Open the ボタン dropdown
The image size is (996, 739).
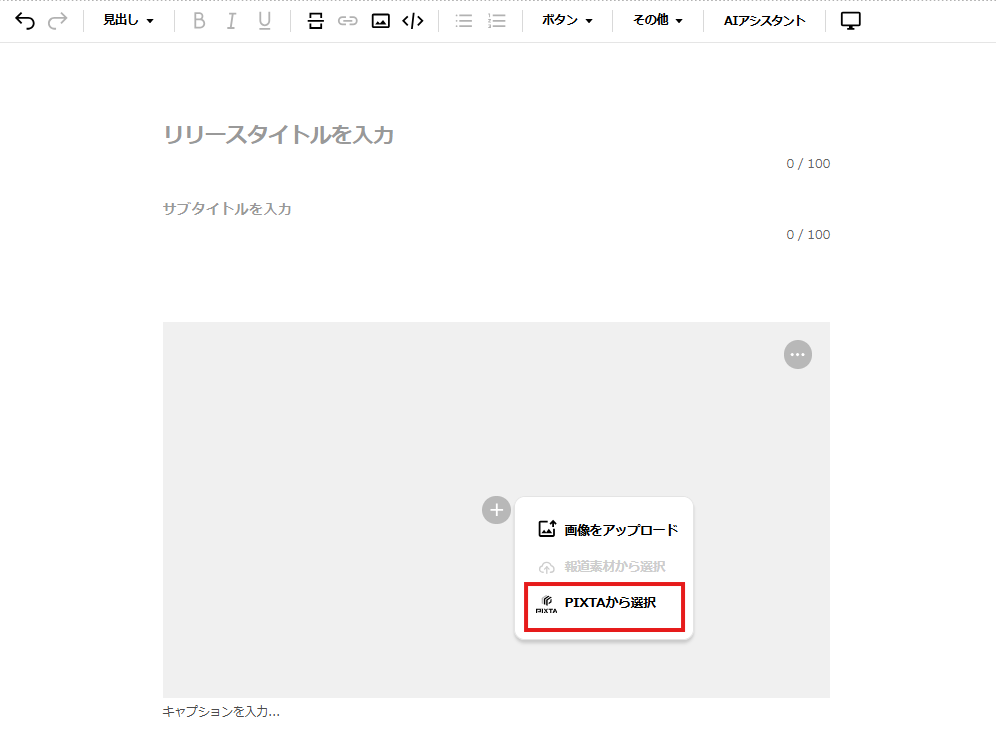[x=567, y=20]
